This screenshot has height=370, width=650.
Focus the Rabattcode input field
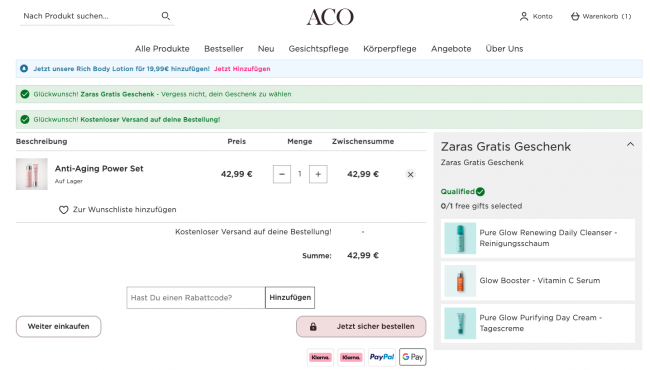point(196,297)
